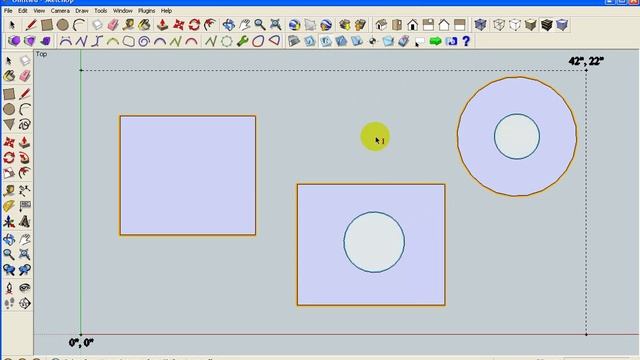Select the Freehand tool in the left palette
Viewport: 640px width, 360px height.
click(x=24, y=124)
